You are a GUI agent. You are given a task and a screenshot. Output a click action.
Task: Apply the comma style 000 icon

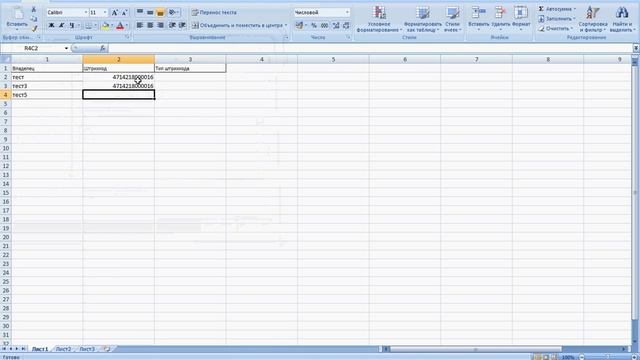tap(324, 26)
